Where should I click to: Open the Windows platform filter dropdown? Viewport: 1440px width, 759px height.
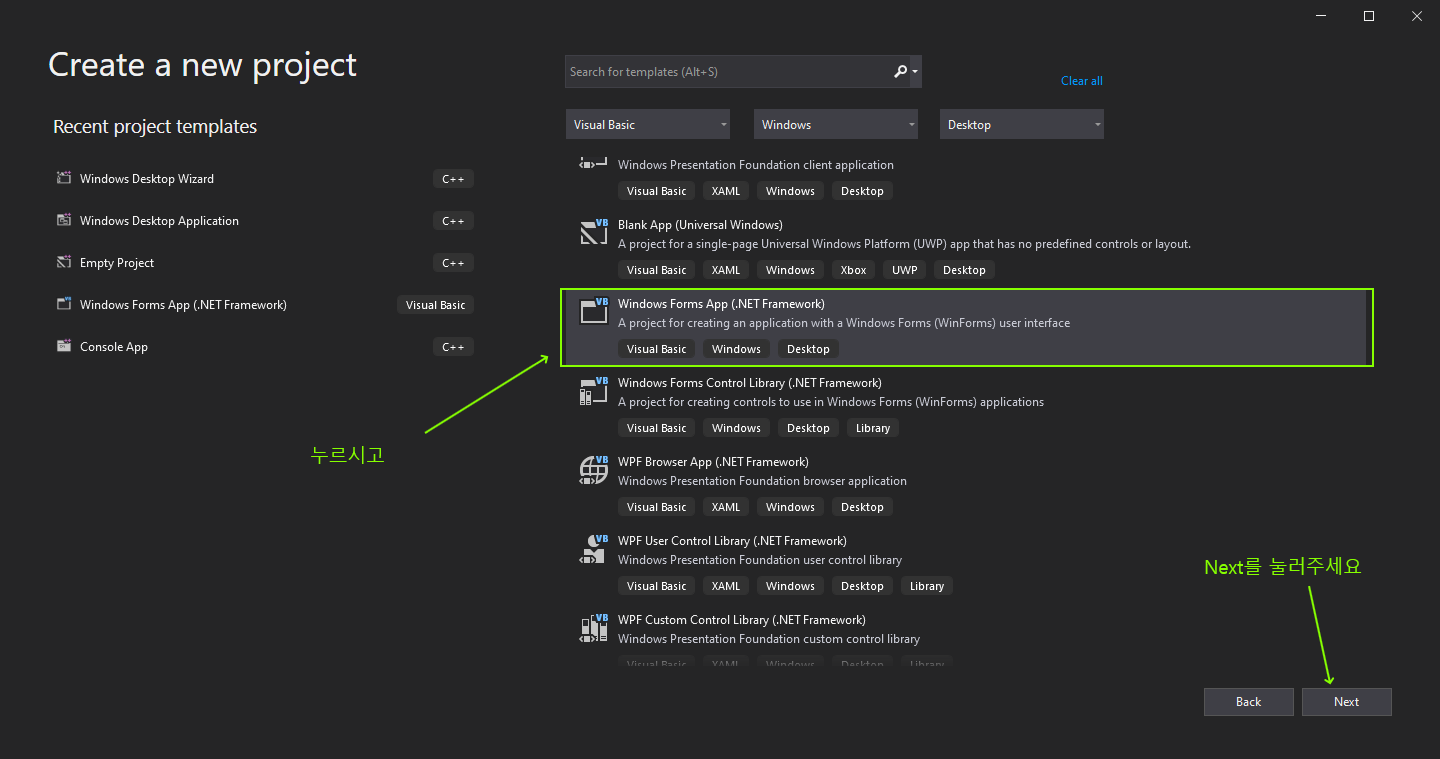[x=836, y=124]
